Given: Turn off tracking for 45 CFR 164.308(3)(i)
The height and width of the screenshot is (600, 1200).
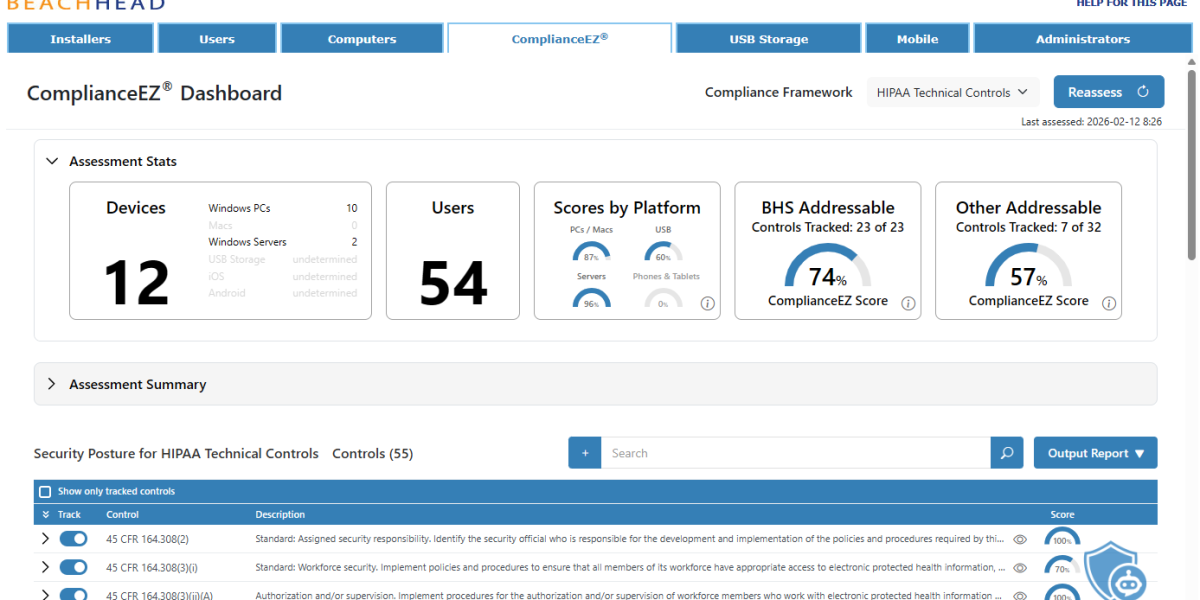Looking at the screenshot, I should [x=72, y=566].
